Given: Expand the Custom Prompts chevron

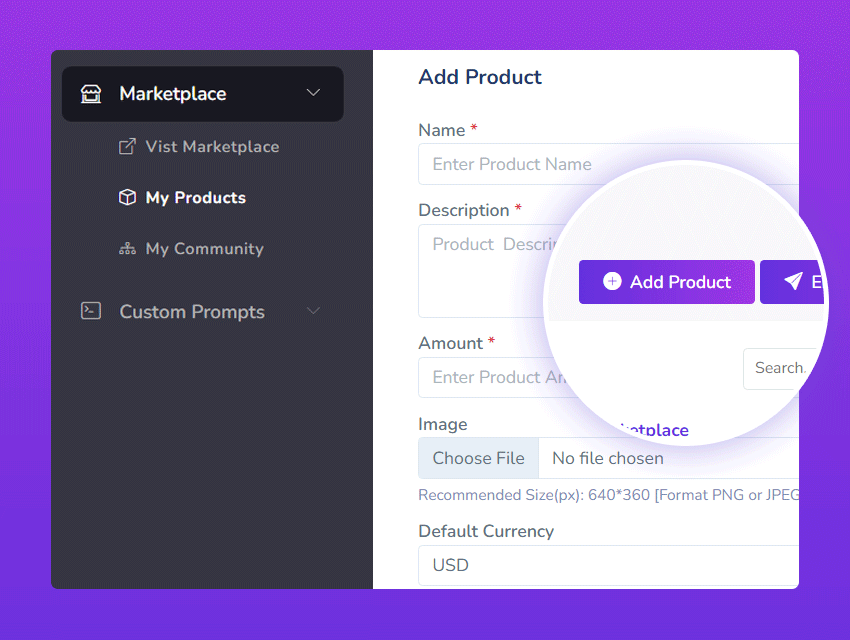Looking at the screenshot, I should click(x=313, y=311).
